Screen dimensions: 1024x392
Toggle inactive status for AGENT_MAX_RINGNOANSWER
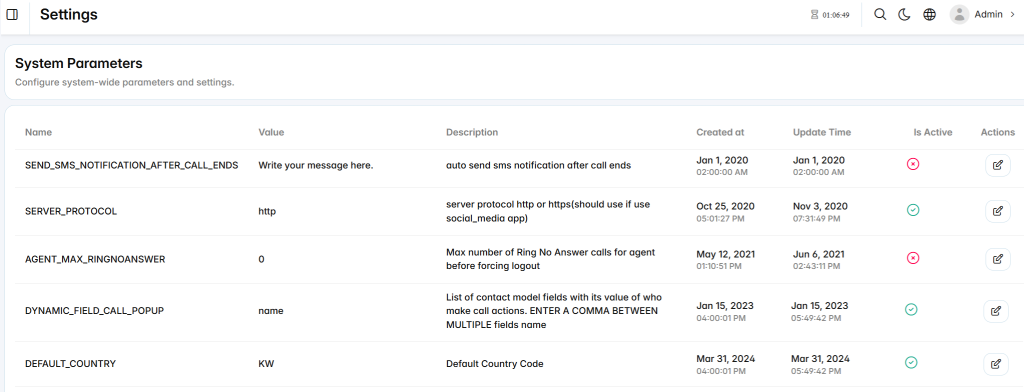point(913,258)
